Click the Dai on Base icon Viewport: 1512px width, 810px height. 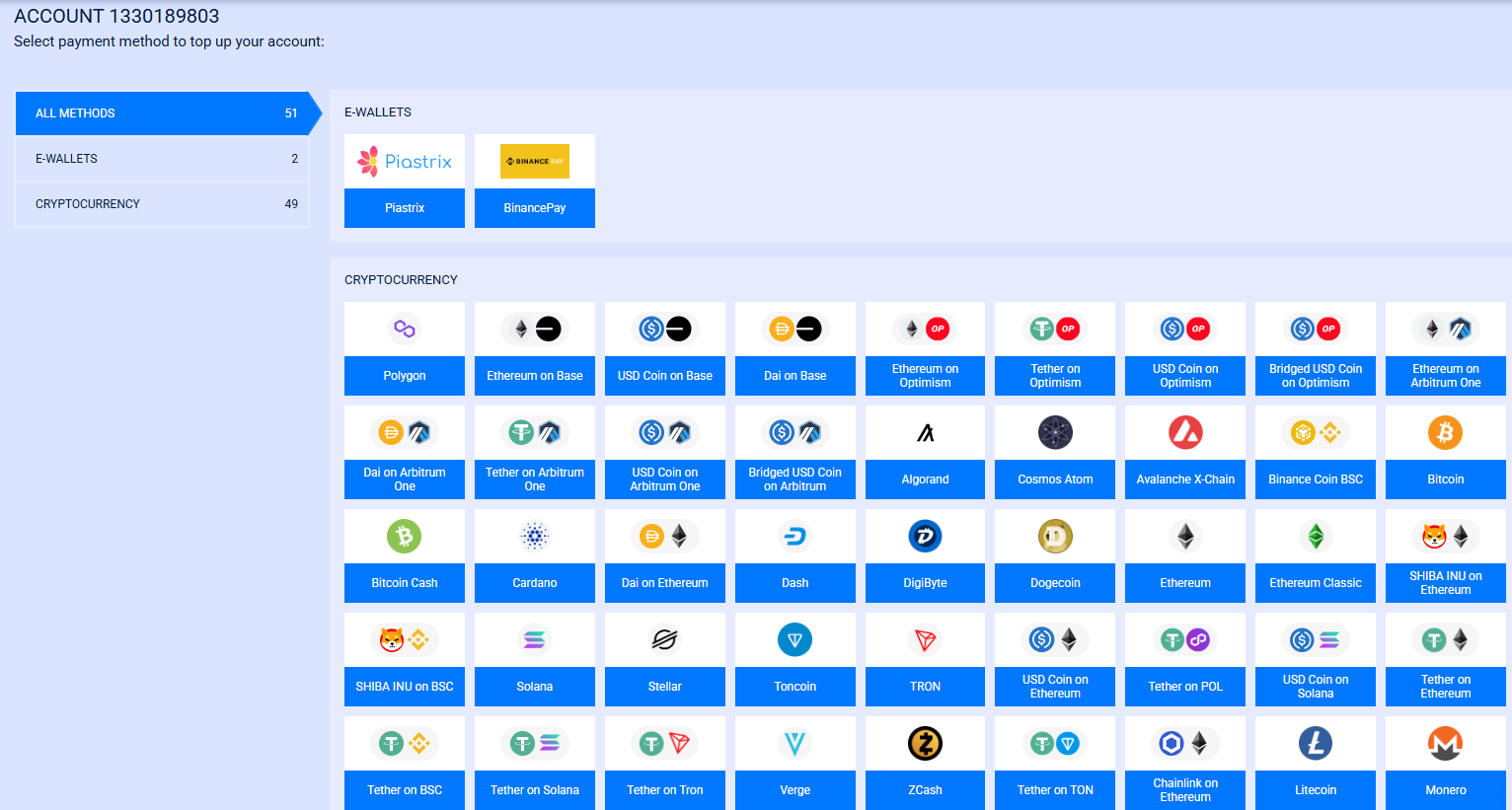[x=795, y=329]
